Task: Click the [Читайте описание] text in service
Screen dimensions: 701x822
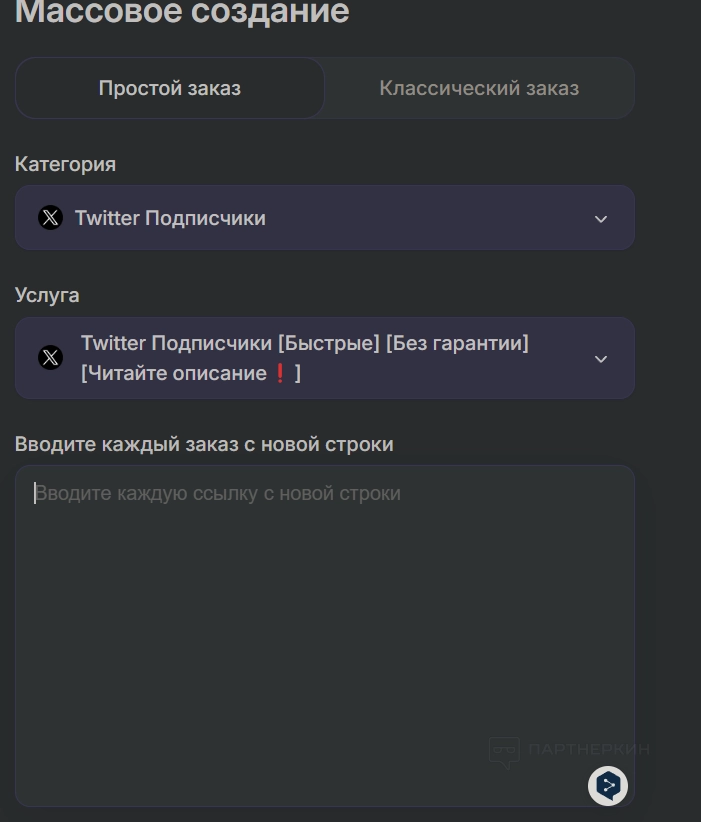Action: pyautogui.click(x=177, y=373)
